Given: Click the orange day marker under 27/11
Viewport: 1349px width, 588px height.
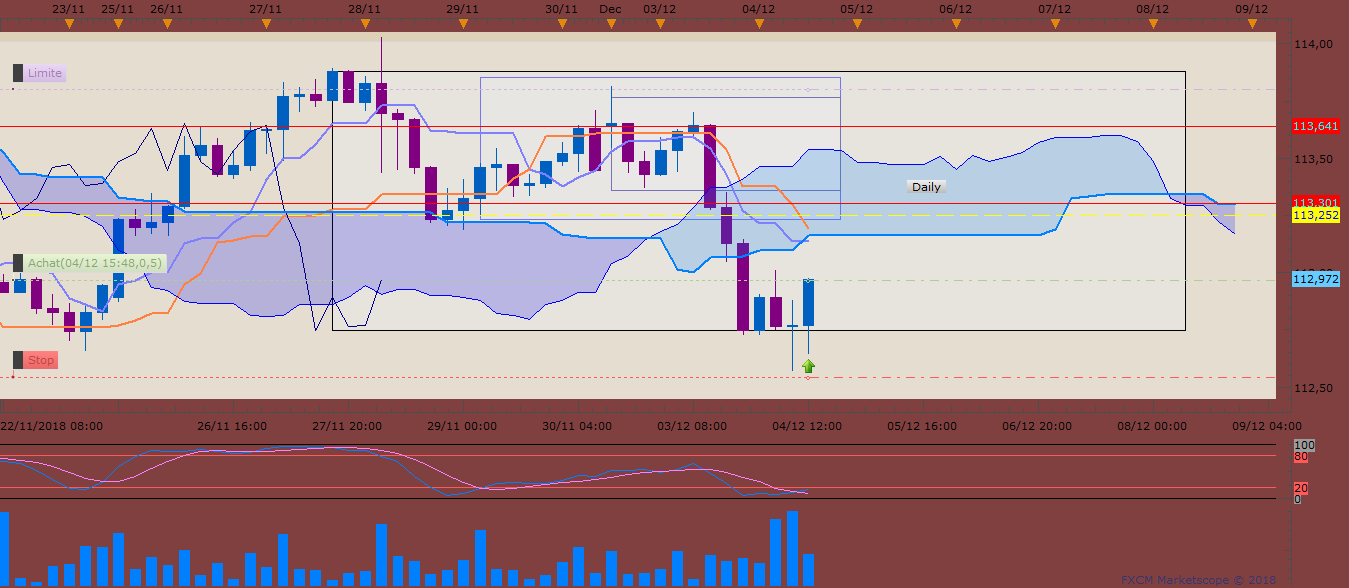Looking at the screenshot, I should pos(265,24).
